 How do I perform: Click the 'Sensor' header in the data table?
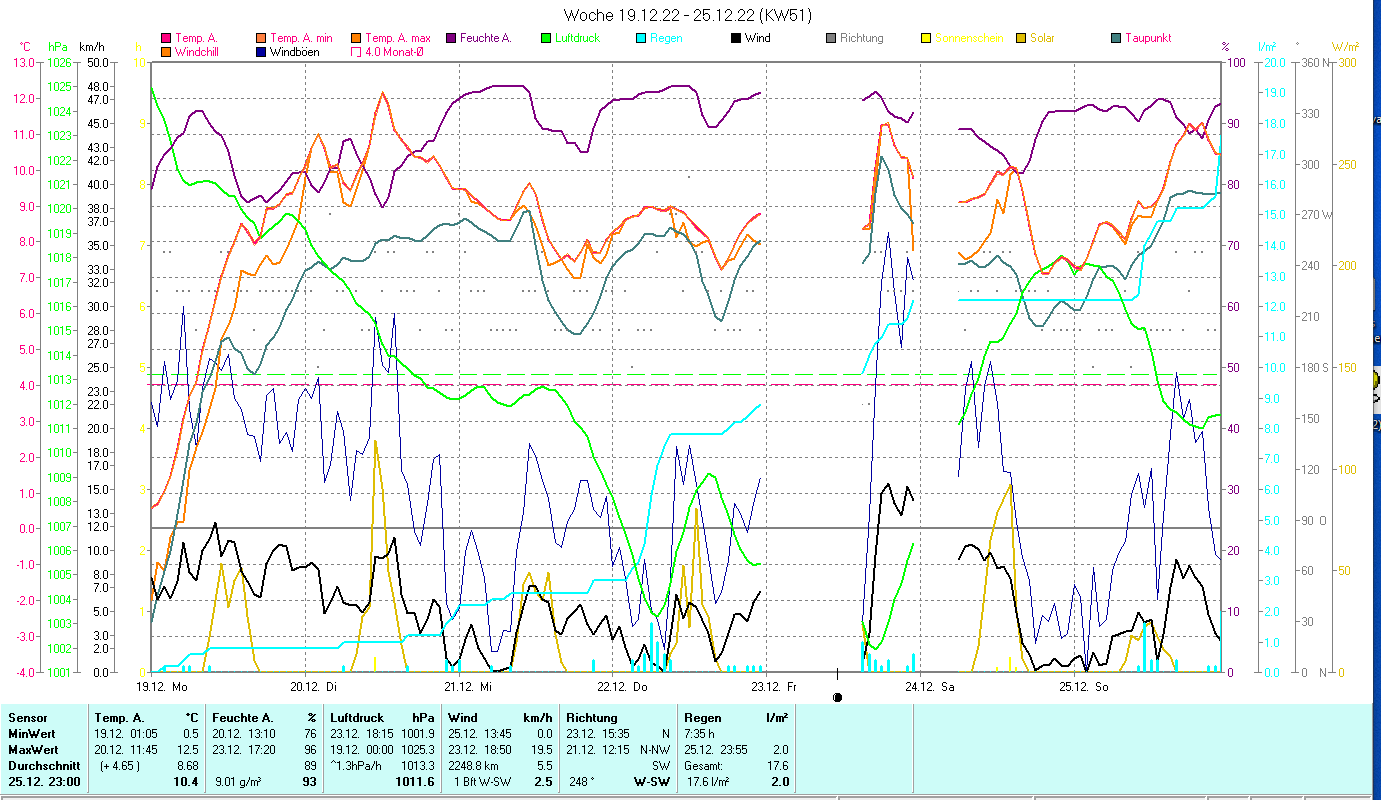tap(27, 717)
